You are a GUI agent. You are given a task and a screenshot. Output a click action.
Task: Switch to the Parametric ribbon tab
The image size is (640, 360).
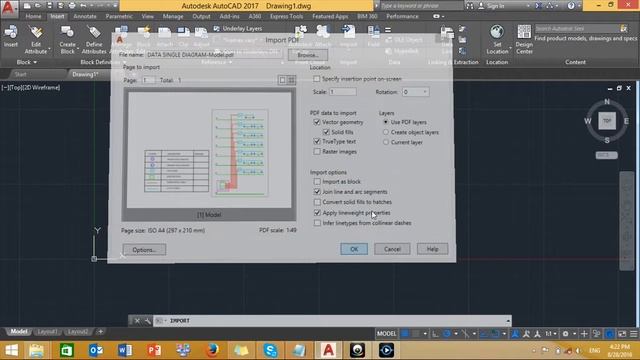point(119,16)
